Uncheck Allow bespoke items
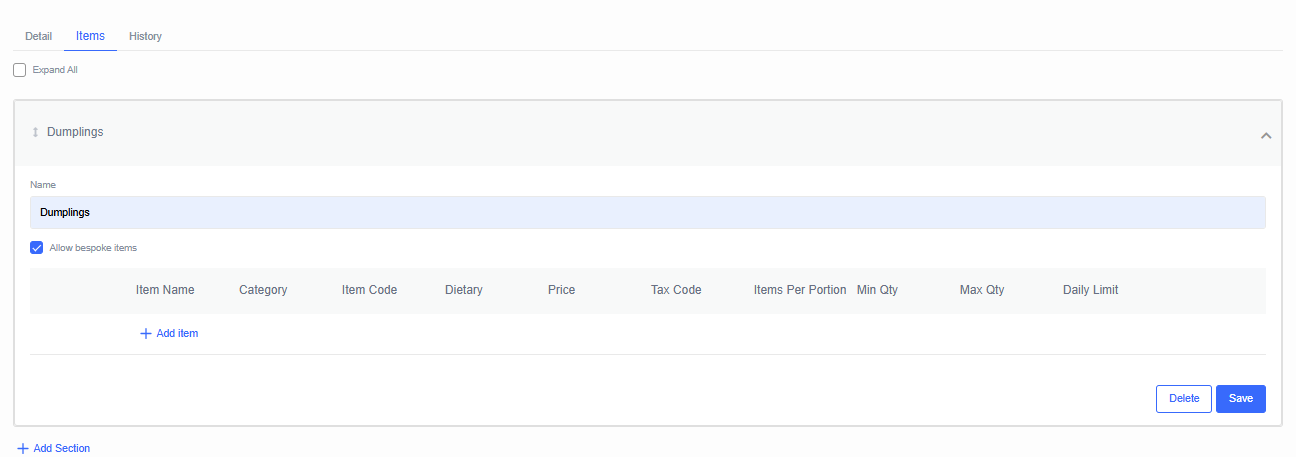The image size is (1296, 457). click(37, 247)
